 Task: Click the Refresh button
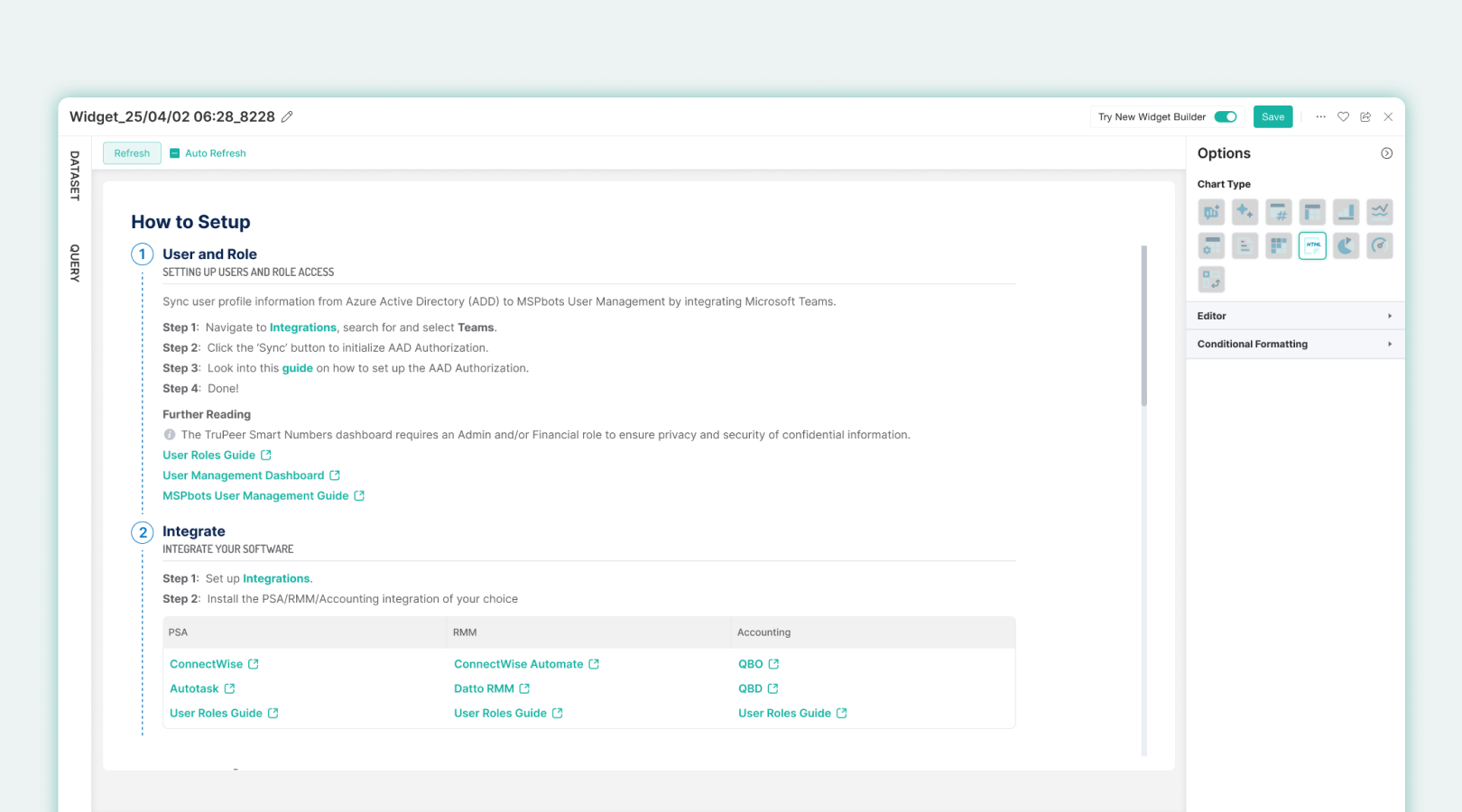[x=132, y=153]
